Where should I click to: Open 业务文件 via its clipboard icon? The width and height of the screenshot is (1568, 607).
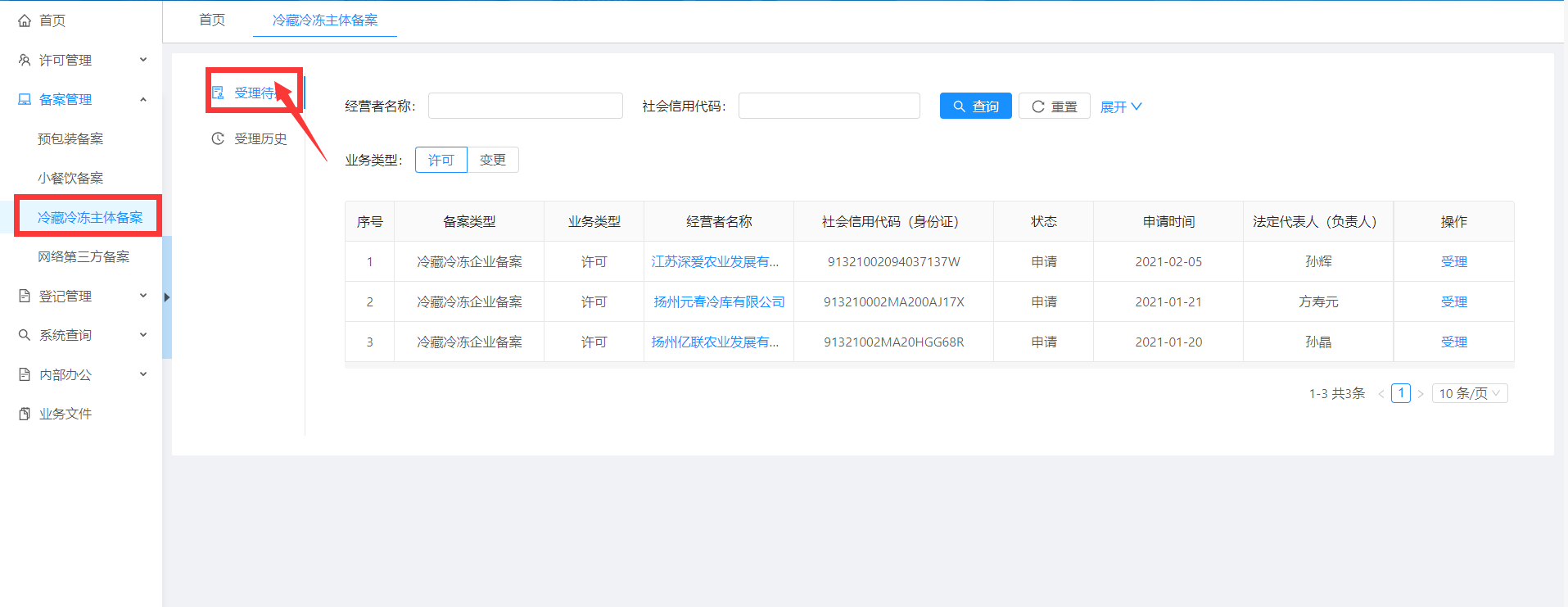coord(25,414)
